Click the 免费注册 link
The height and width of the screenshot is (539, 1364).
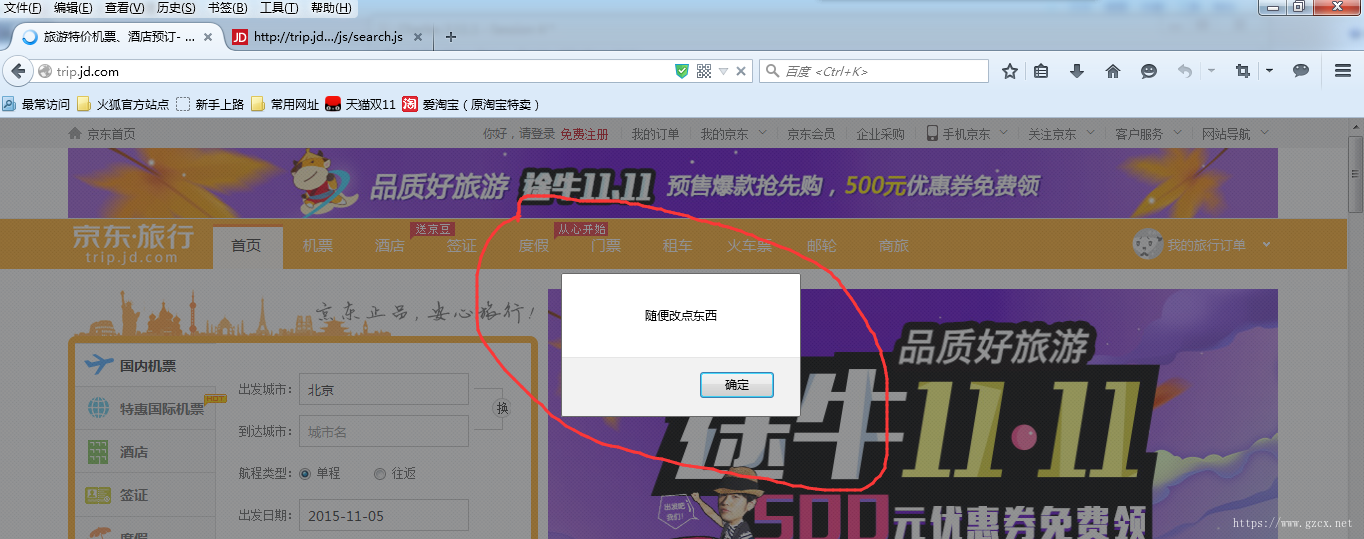click(584, 133)
